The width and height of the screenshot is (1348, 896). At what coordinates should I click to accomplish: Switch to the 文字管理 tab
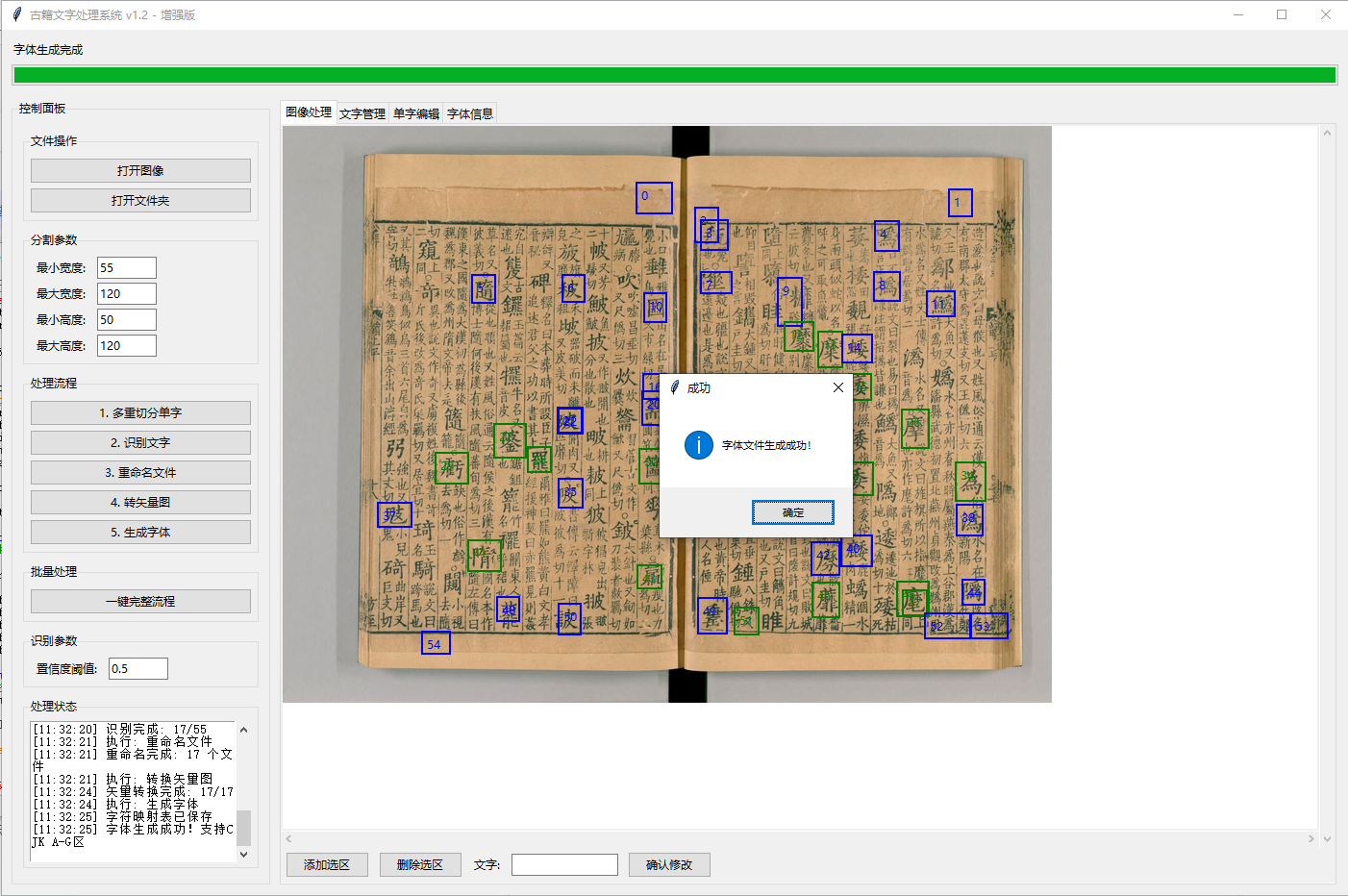pyautogui.click(x=362, y=113)
